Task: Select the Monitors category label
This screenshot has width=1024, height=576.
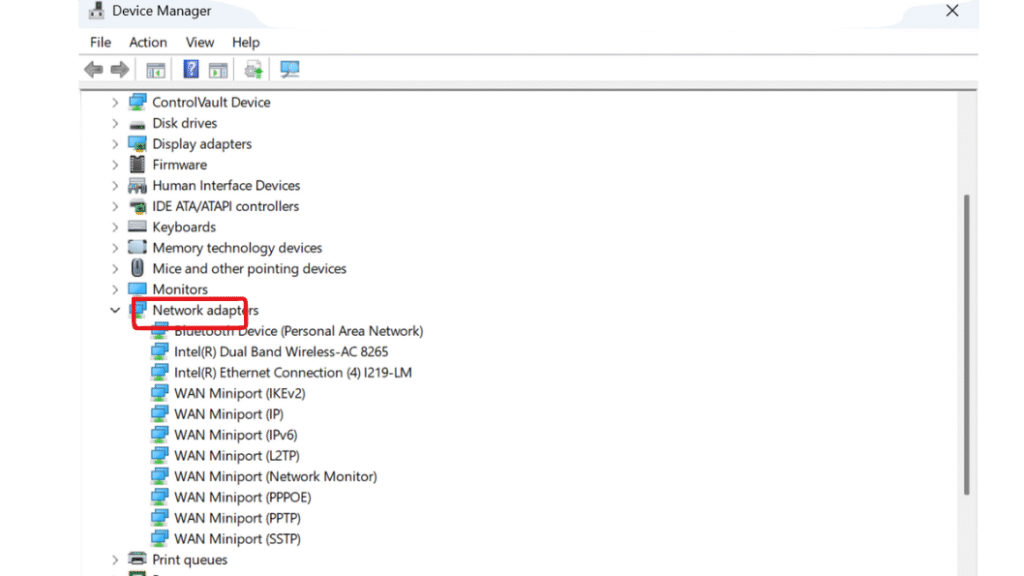Action: (180, 289)
